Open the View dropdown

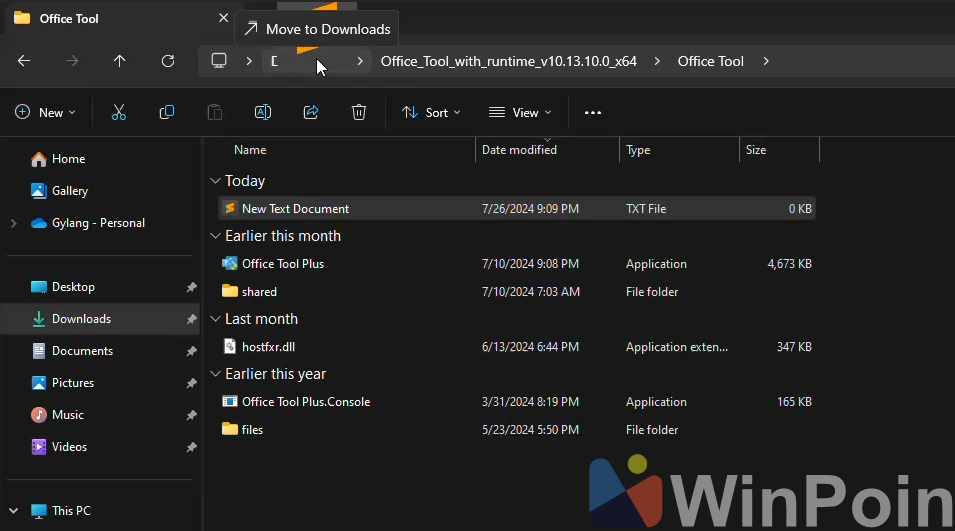coord(520,113)
